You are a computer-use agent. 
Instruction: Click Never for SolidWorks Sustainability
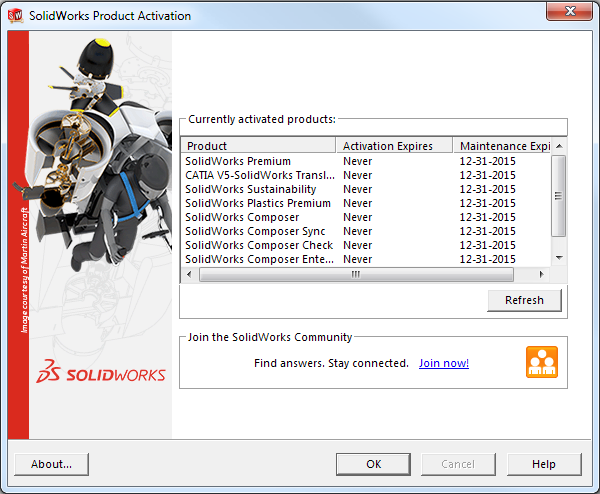coord(357,189)
